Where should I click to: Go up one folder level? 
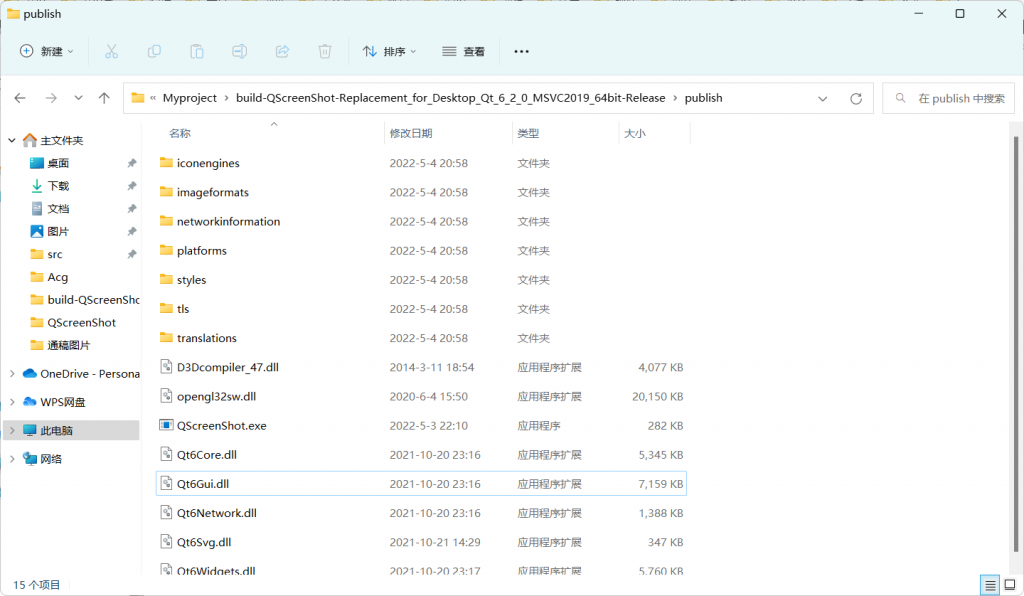(x=104, y=98)
